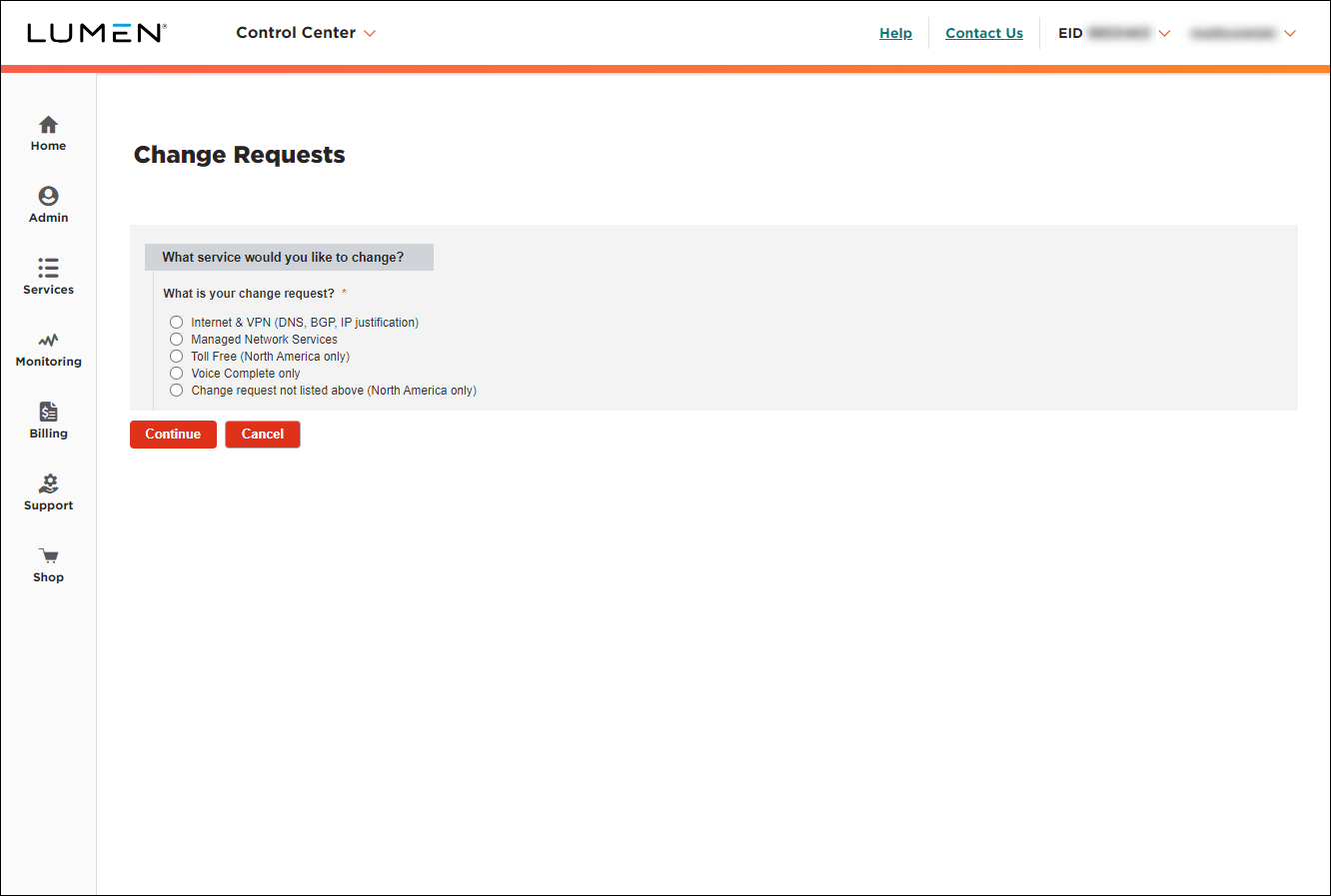The width and height of the screenshot is (1331, 896).
Task: Go to Home in the sidebar
Action: click(x=48, y=133)
